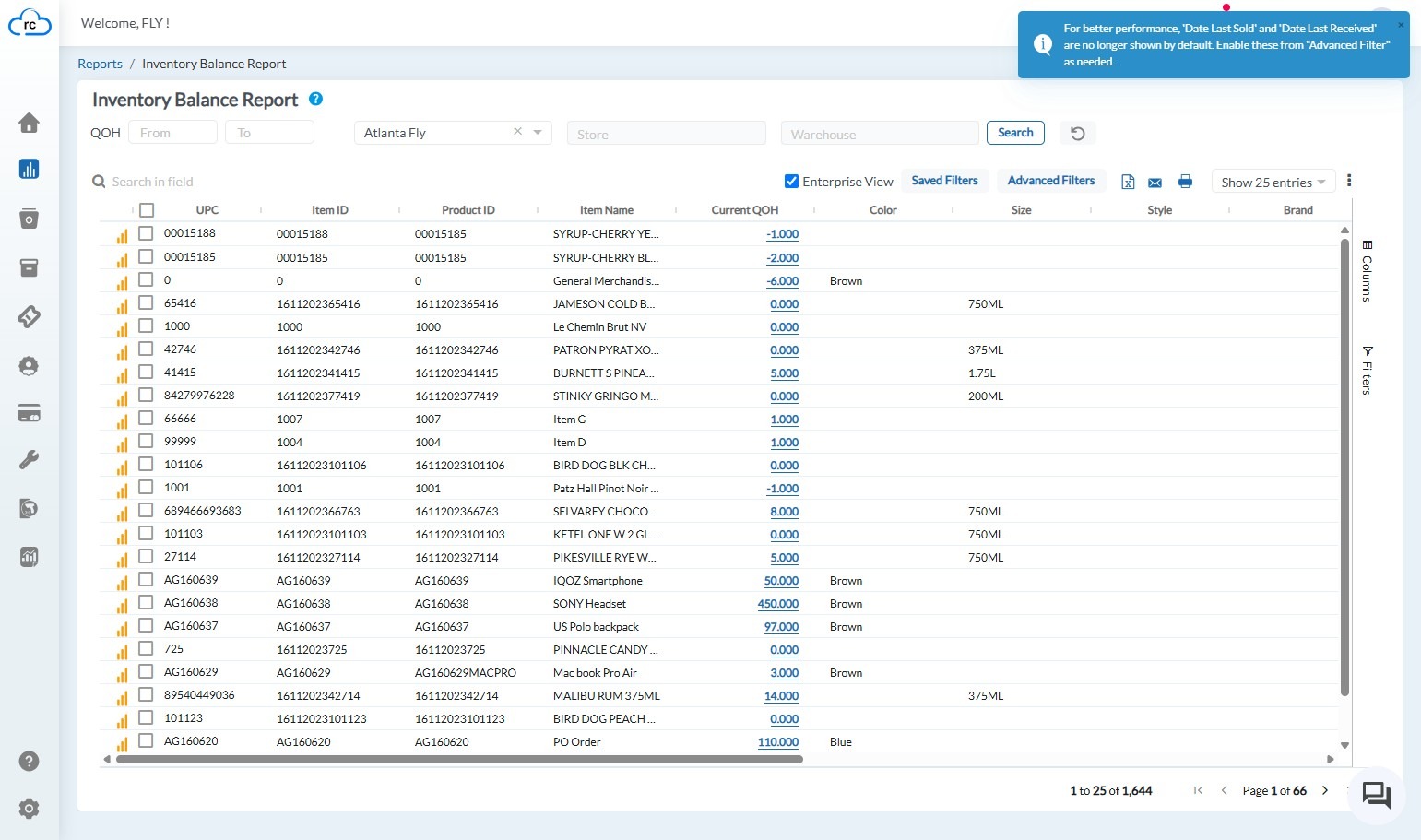Print the report via printer icon
Image resolution: width=1421 pixels, height=840 pixels.
1185,182
